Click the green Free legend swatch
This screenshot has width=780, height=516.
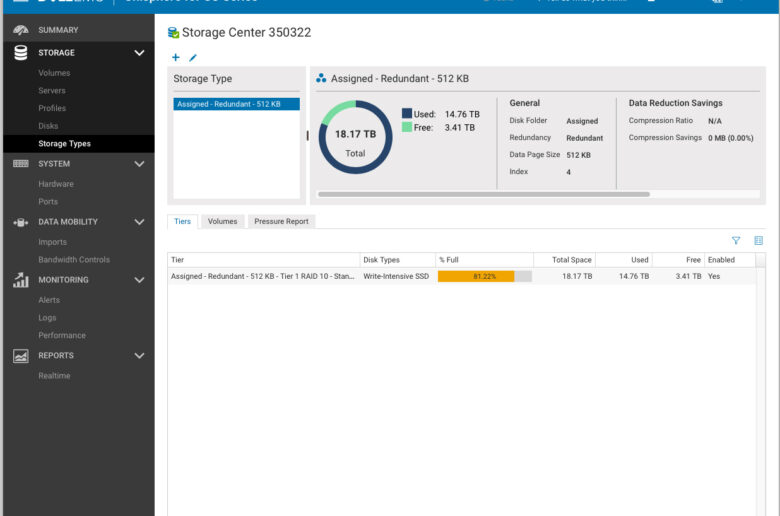pos(407,127)
